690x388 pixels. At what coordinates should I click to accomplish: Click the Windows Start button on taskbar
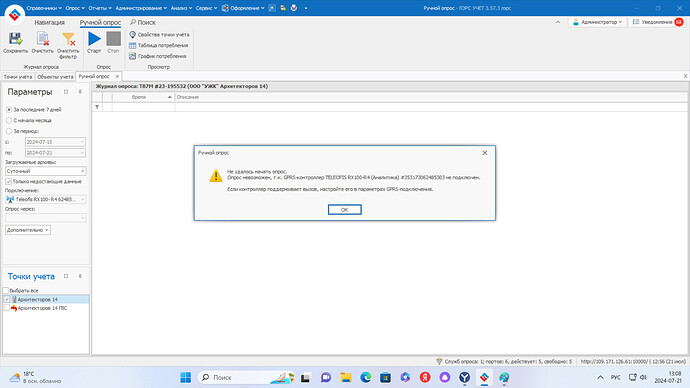[186, 377]
